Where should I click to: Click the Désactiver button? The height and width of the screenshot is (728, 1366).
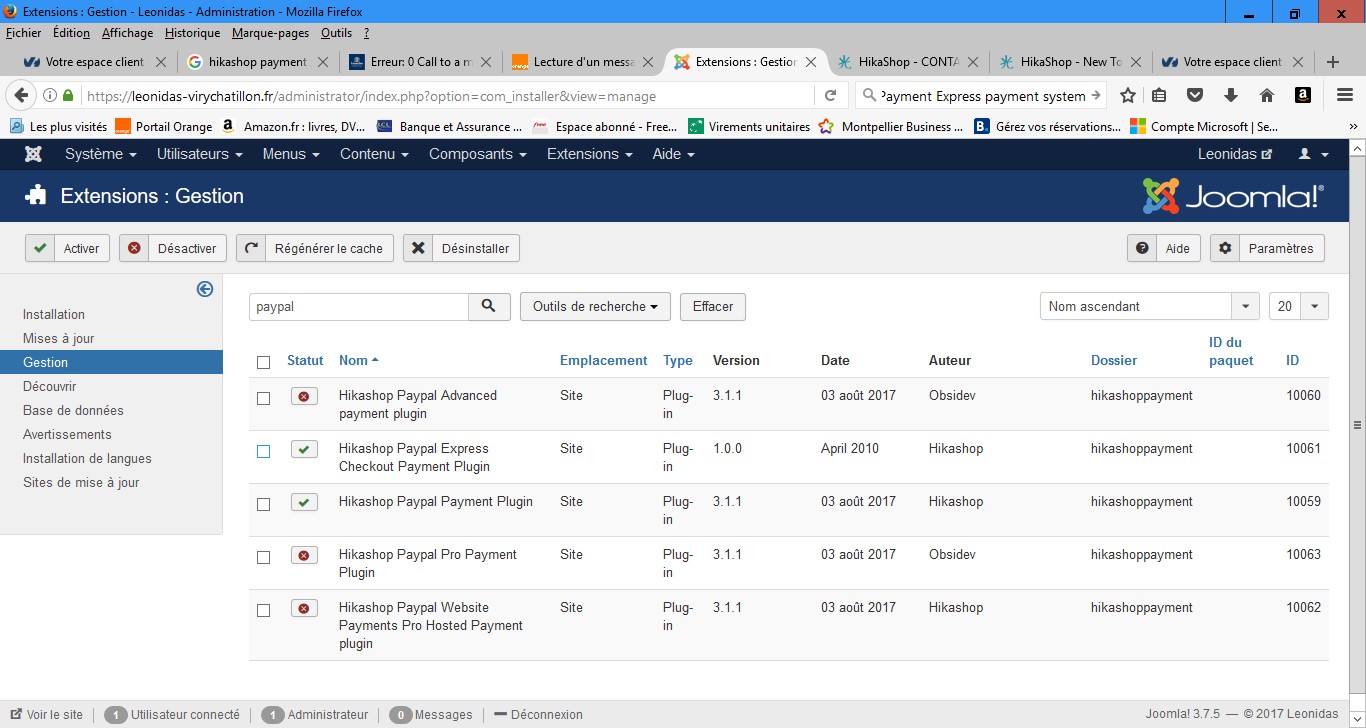tap(173, 248)
